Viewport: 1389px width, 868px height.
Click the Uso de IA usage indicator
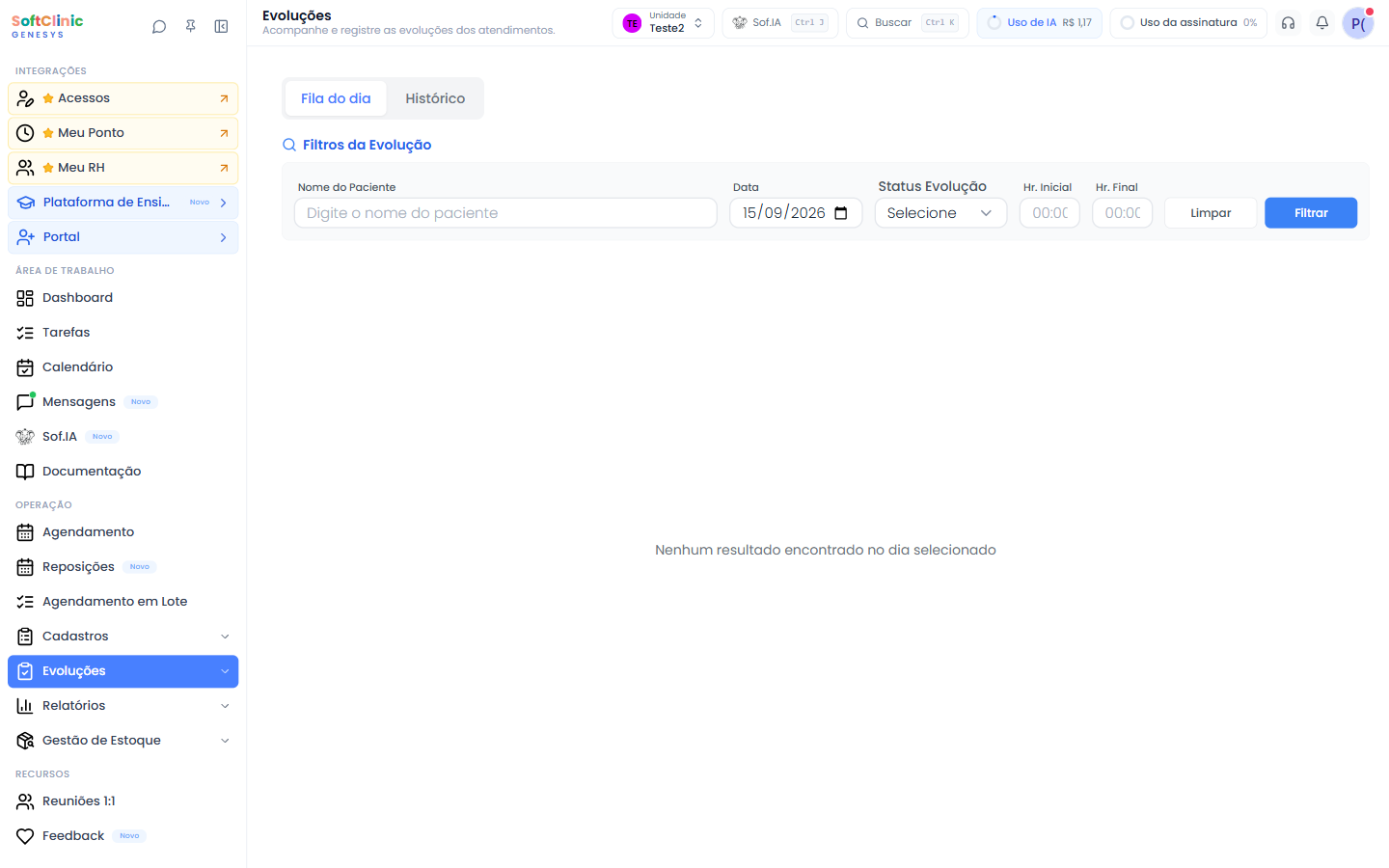click(1040, 23)
